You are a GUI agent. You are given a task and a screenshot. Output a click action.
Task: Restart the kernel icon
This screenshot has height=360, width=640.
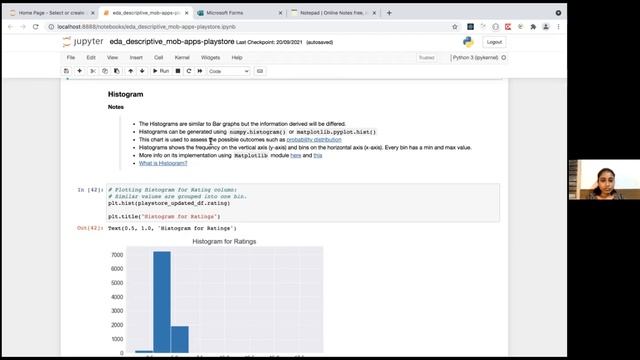(x=189, y=71)
